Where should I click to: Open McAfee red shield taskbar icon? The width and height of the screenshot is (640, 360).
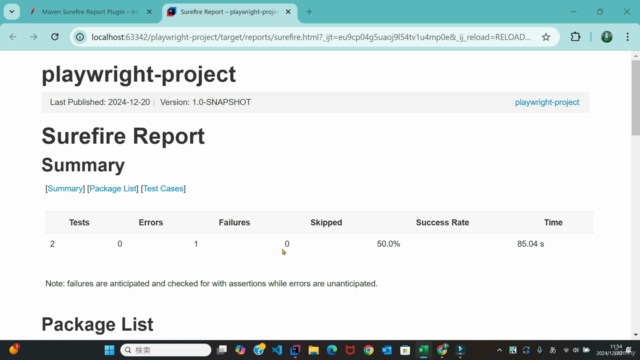coord(350,350)
